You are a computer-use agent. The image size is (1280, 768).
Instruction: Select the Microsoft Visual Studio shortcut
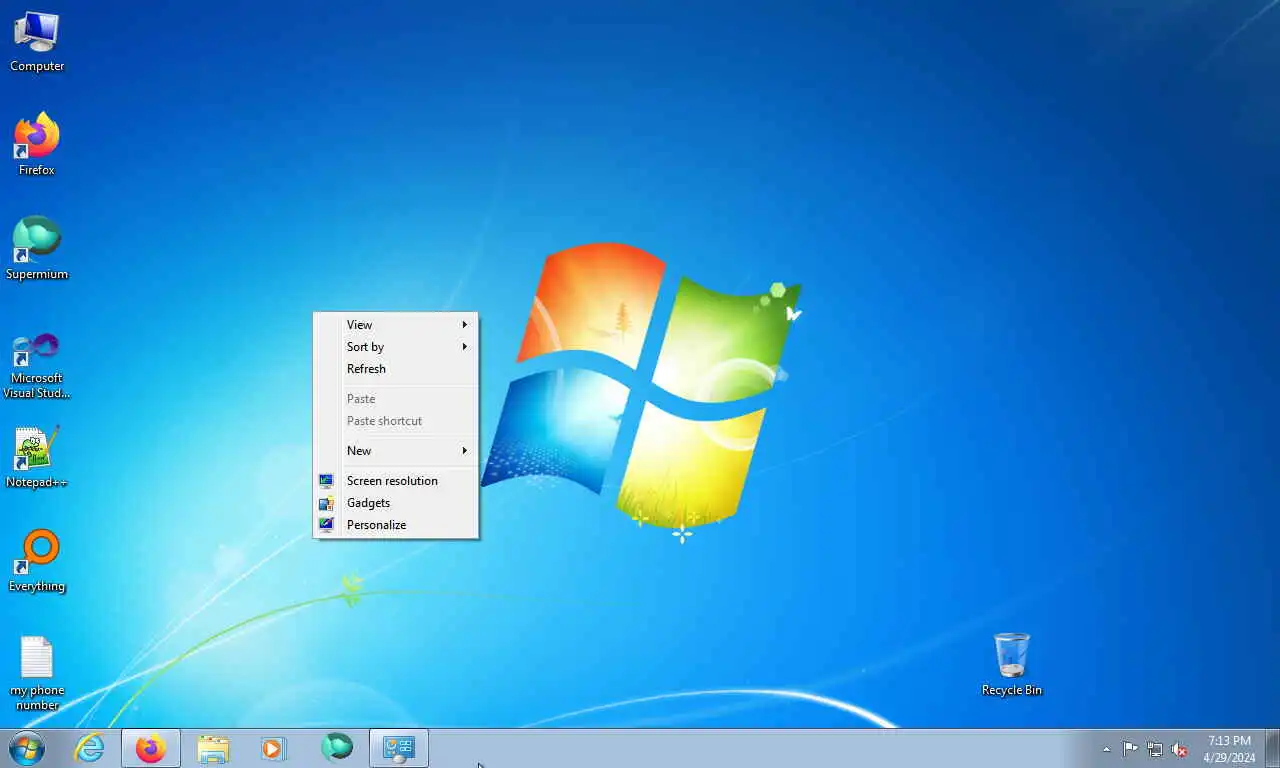pos(37,365)
